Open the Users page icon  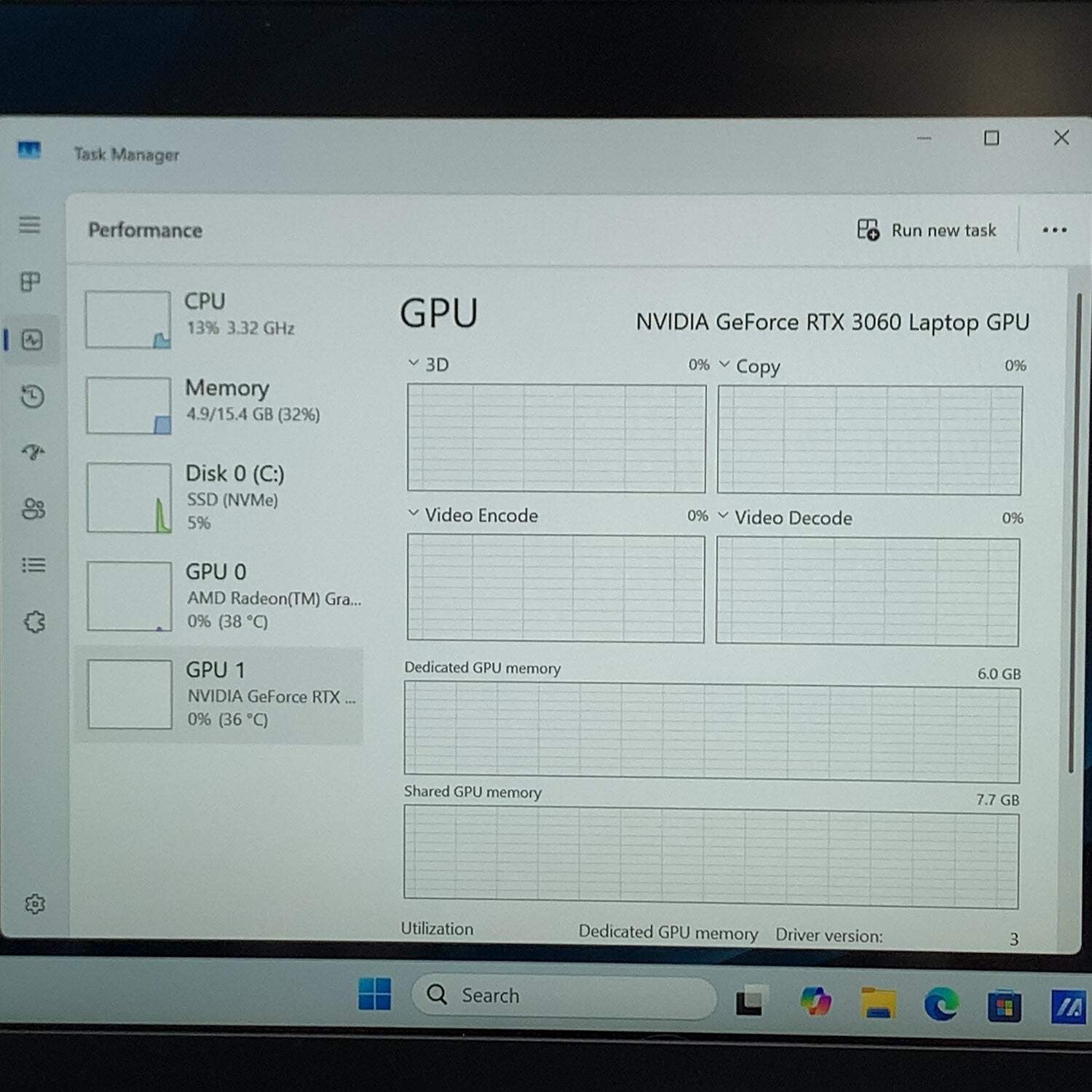[x=33, y=508]
